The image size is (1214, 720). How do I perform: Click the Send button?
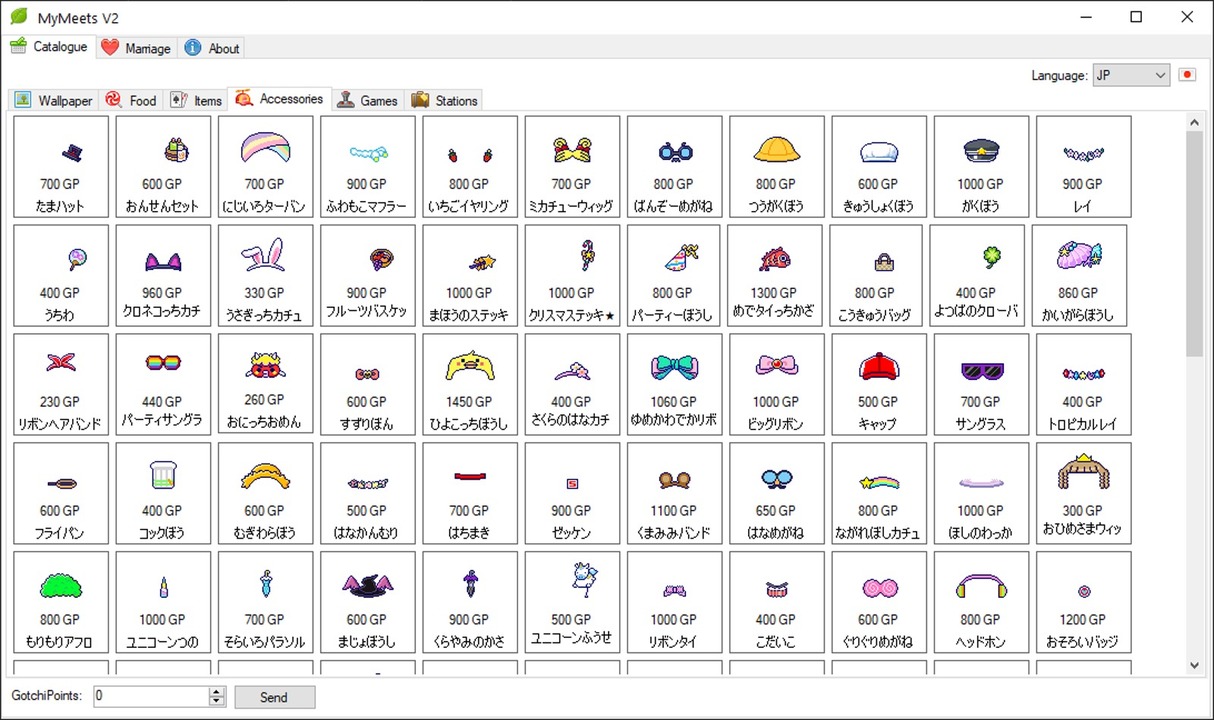(274, 697)
